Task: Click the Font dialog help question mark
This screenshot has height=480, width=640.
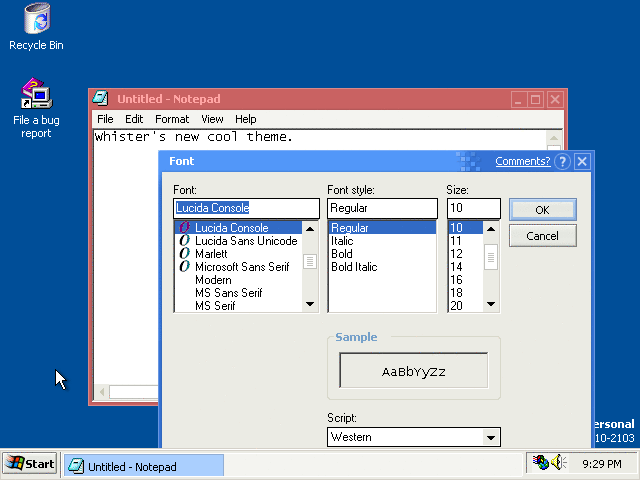Action: click(x=562, y=162)
